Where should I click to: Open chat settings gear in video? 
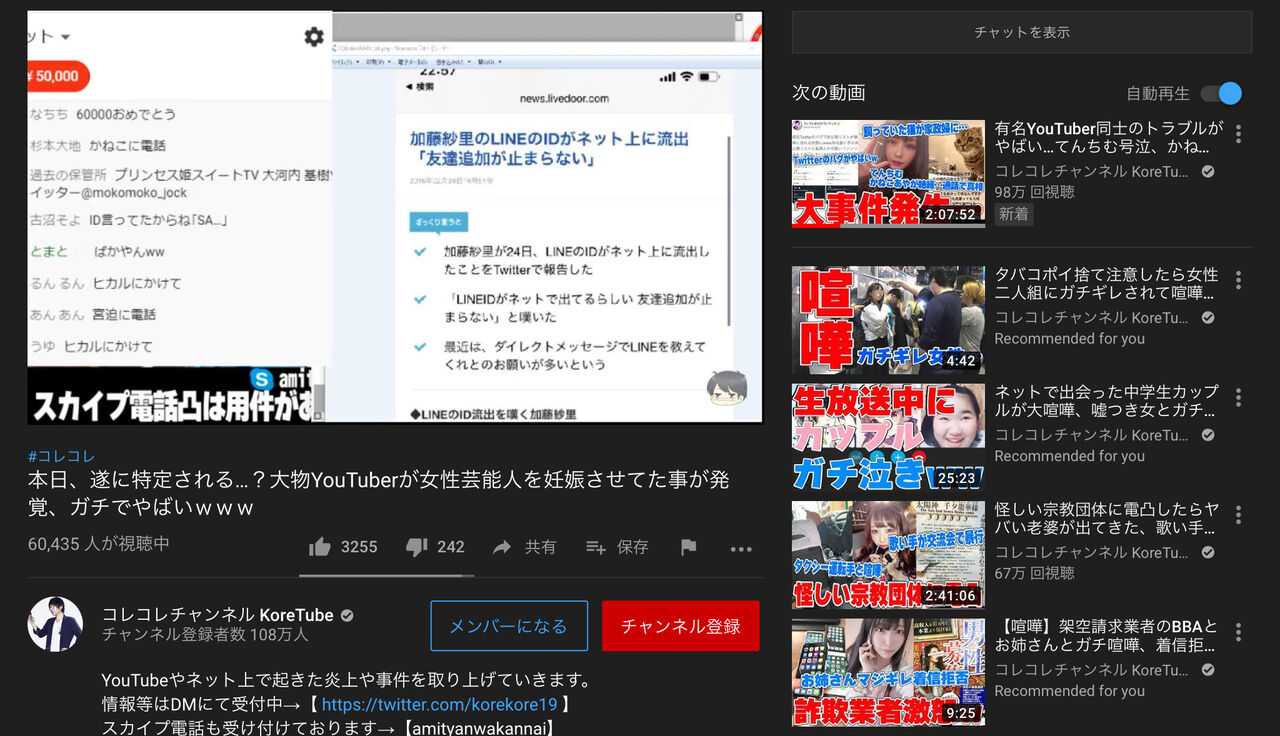pos(314,37)
